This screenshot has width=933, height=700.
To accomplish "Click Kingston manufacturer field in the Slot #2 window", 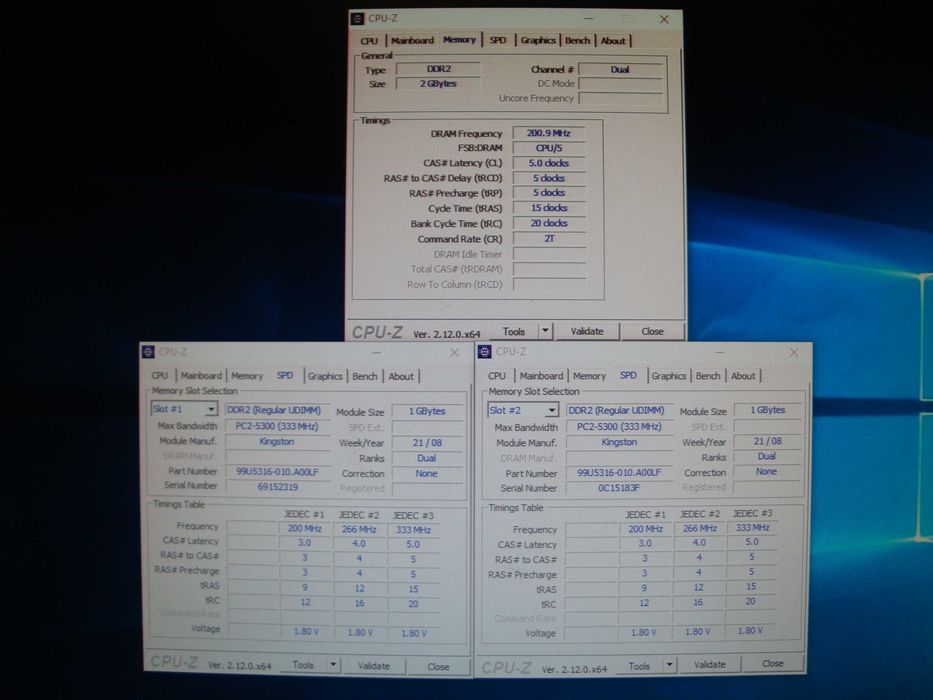I will 619,442.
